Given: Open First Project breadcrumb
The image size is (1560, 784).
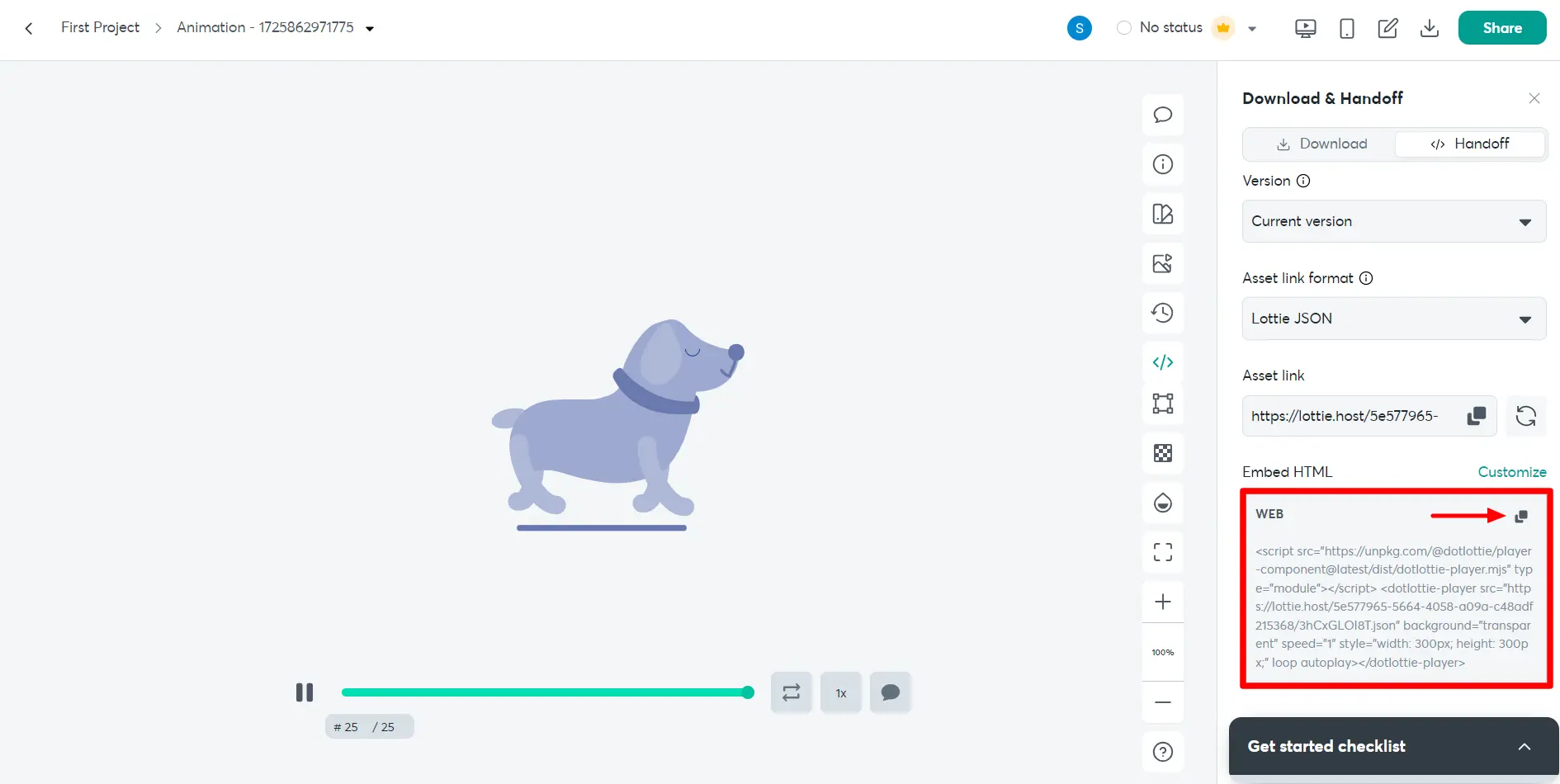Looking at the screenshot, I should (100, 27).
